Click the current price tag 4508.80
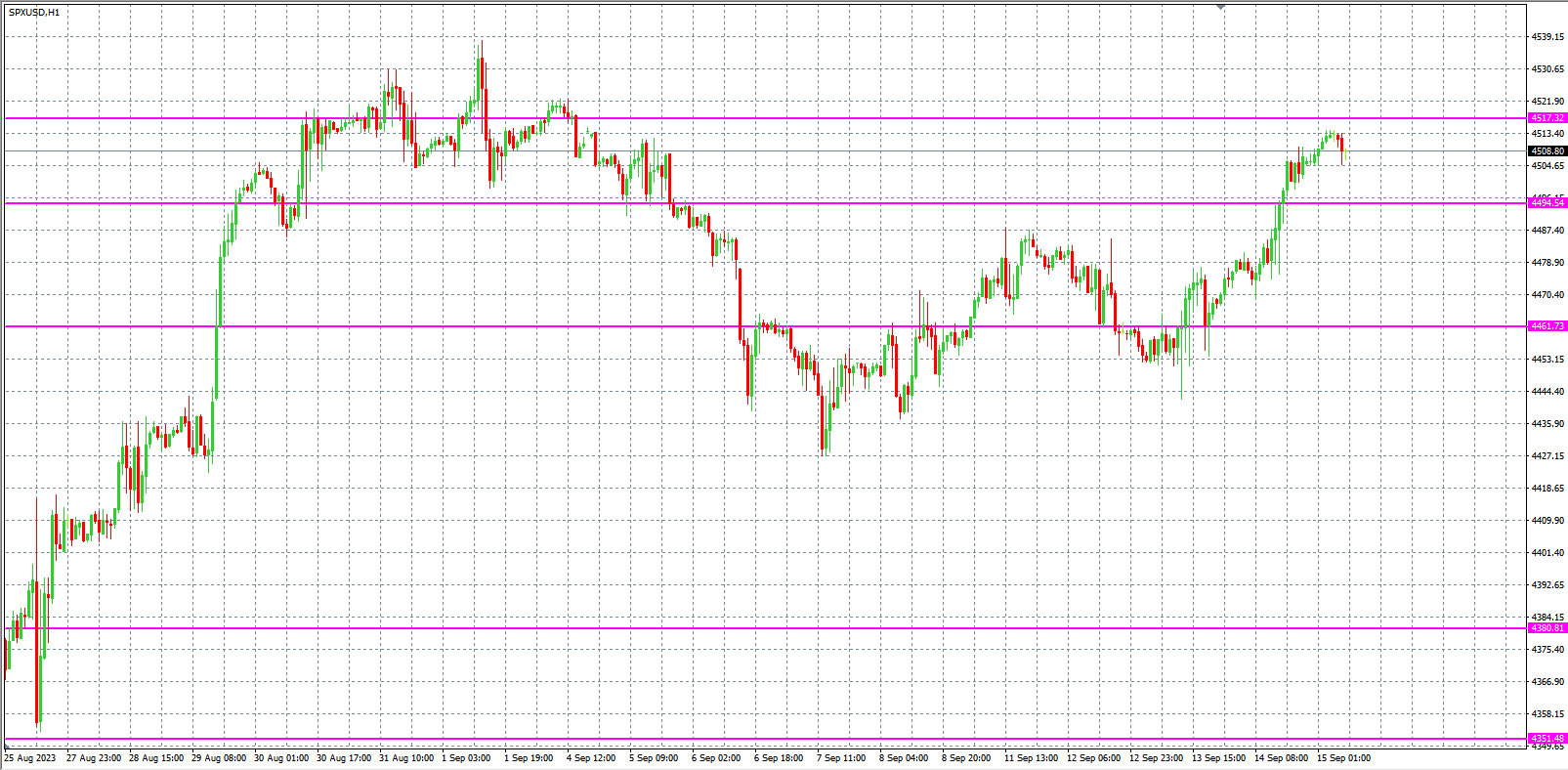The width and height of the screenshot is (1568, 770). click(1547, 151)
